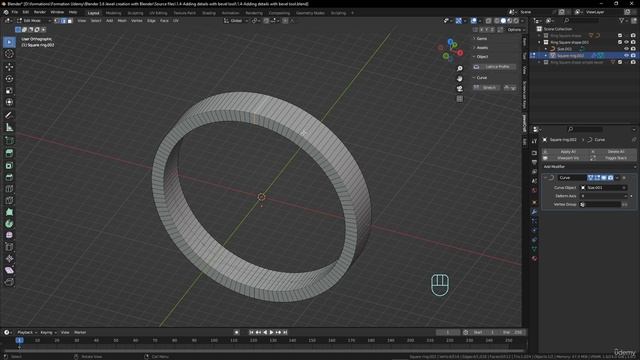This screenshot has height=360, width=640.
Task: Toggle visibility of Size.001 curve
Action: coord(626,49)
